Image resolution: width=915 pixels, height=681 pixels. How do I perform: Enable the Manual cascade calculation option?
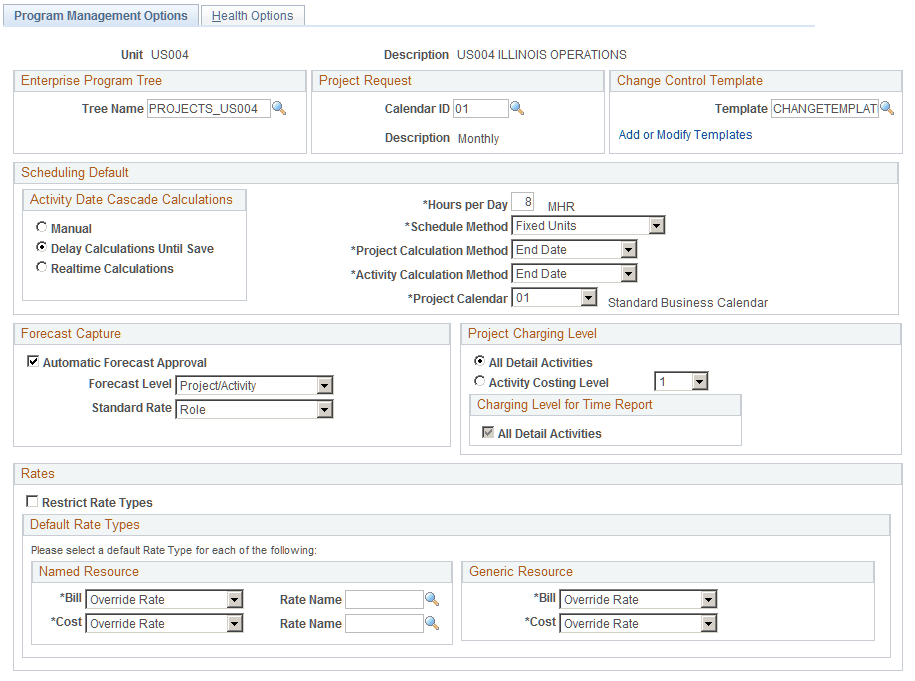tap(41, 227)
